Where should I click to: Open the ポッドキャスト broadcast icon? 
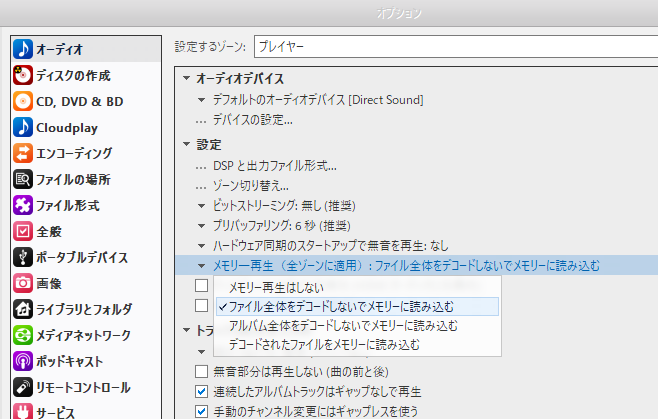click(x=23, y=361)
